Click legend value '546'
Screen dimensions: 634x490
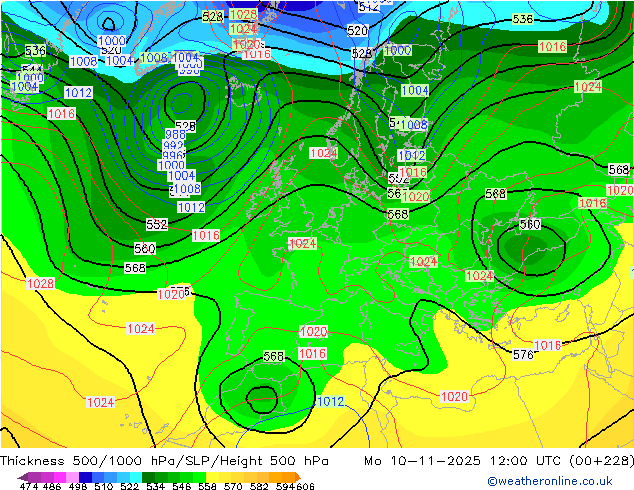pos(182,486)
